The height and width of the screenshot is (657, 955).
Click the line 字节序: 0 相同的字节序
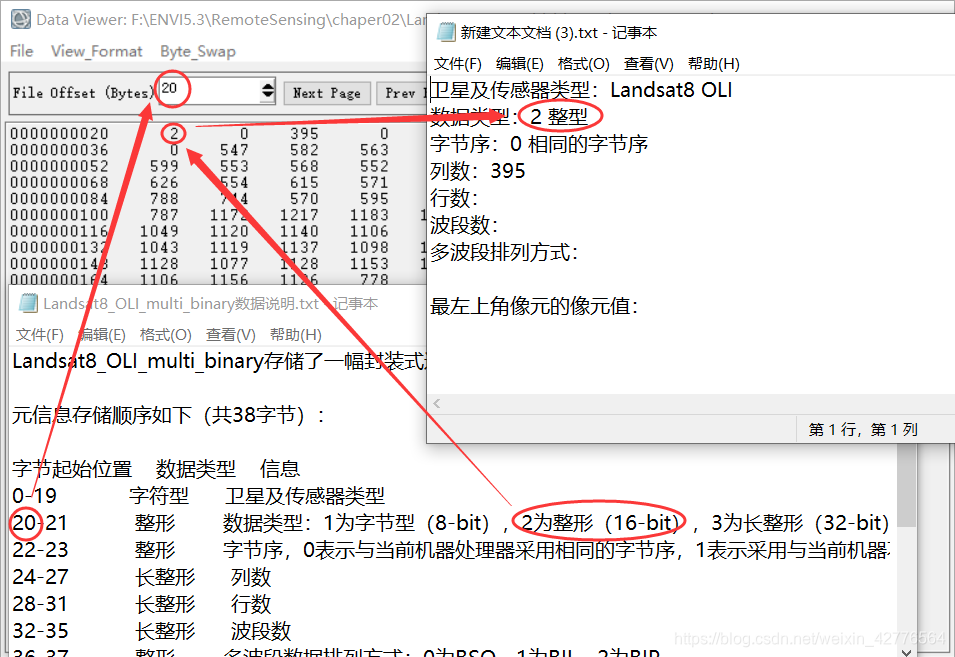[x=539, y=144]
